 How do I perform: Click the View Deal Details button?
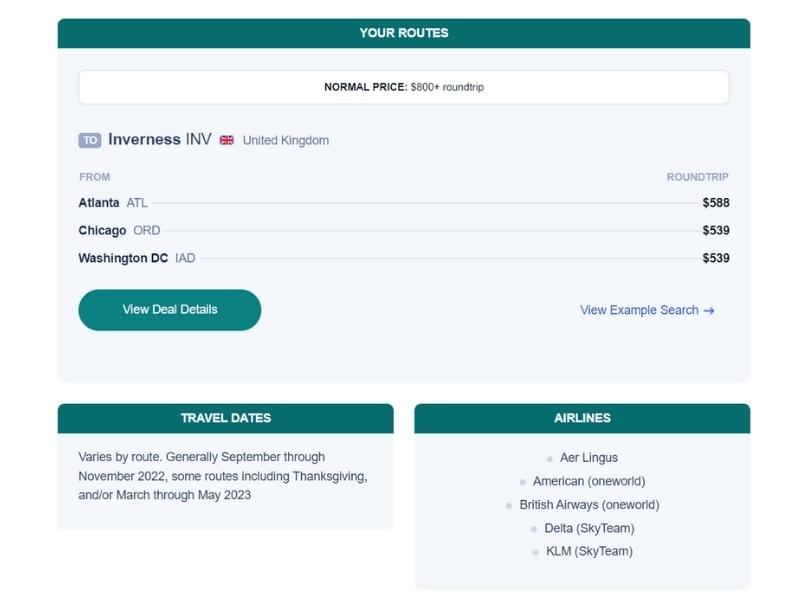click(169, 310)
